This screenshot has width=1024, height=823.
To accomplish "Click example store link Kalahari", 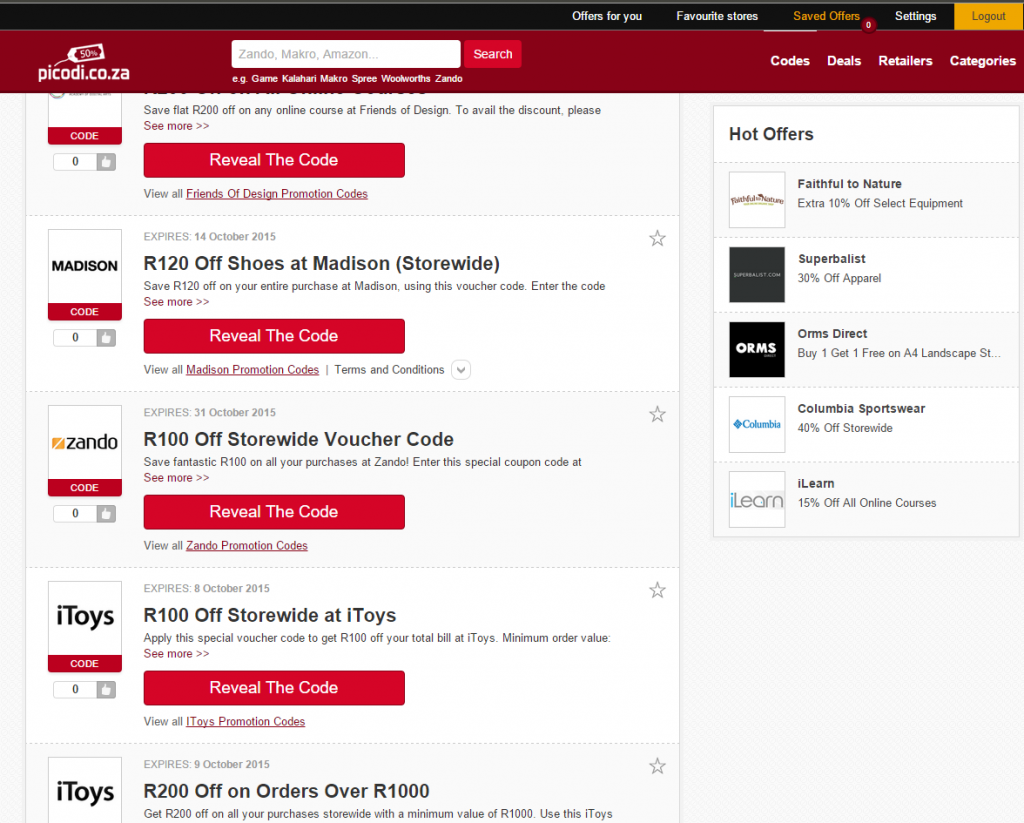I will [x=299, y=78].
